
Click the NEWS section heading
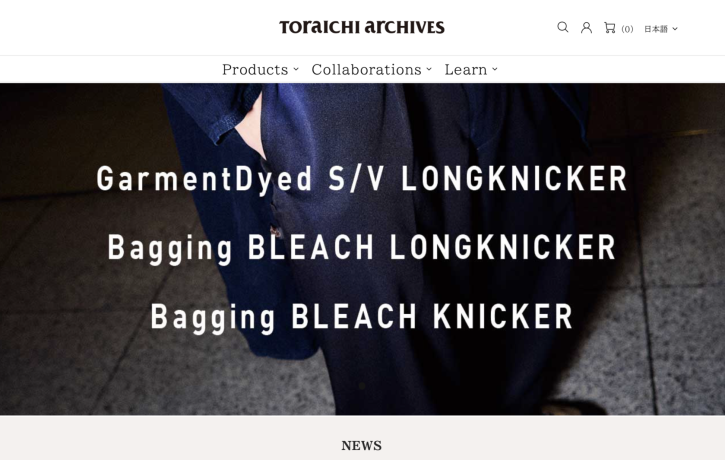click(362, 446)
